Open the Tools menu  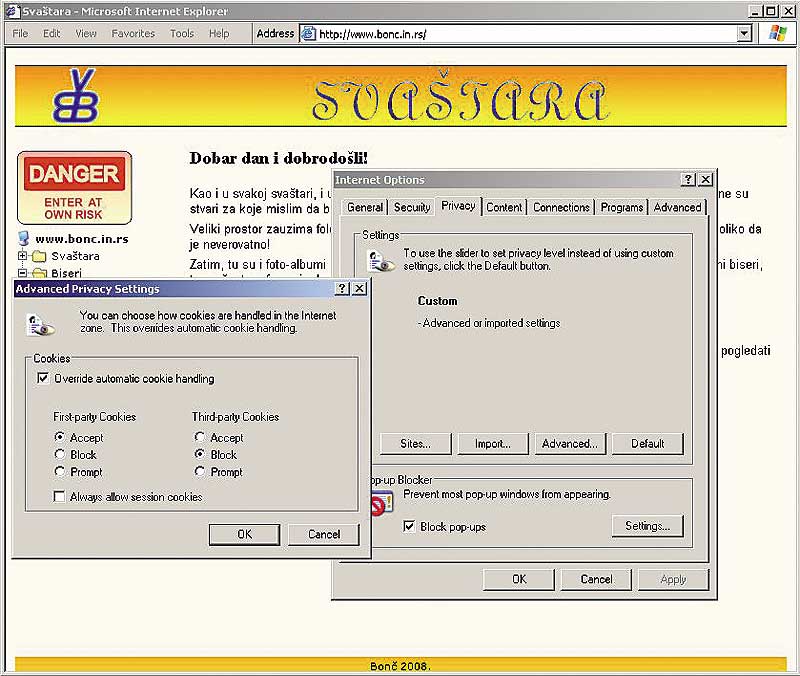pos(182,34)
